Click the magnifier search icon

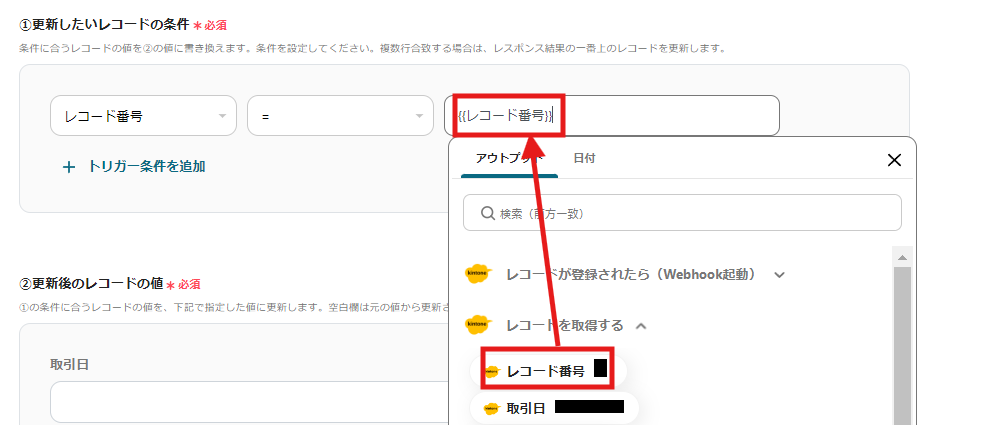coord(489,213)
